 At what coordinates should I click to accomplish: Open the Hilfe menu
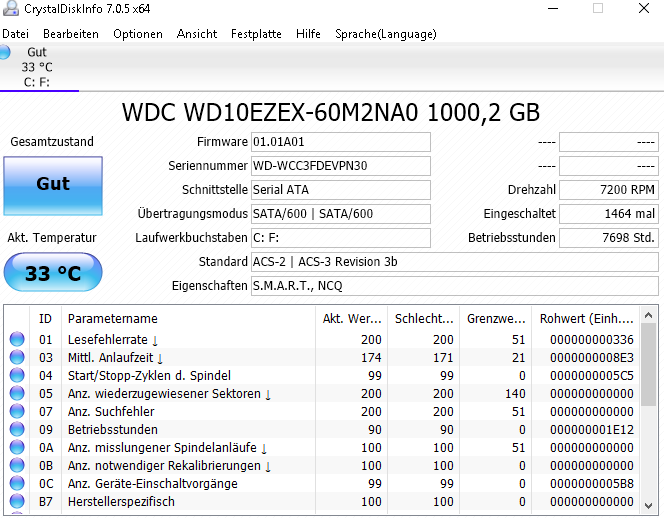308,34
